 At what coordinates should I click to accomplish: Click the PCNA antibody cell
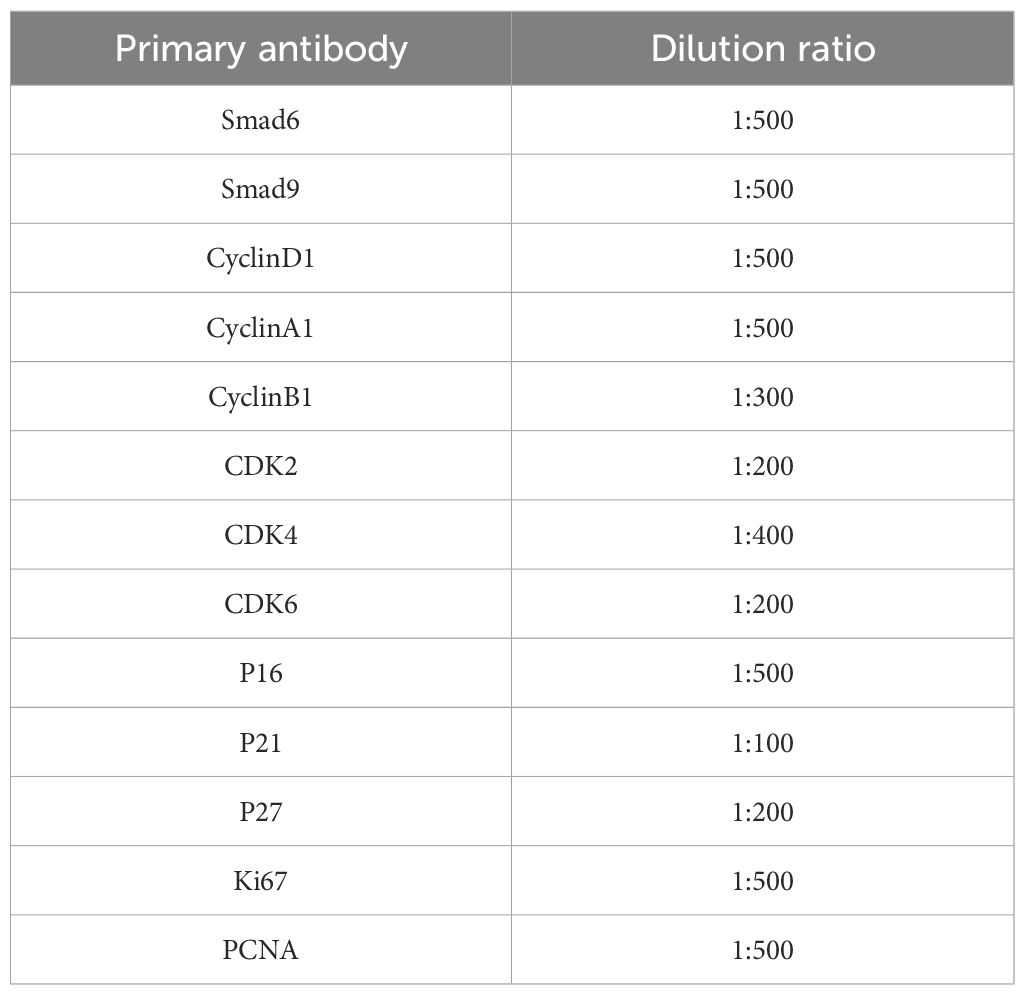click(x=261, y=950)
